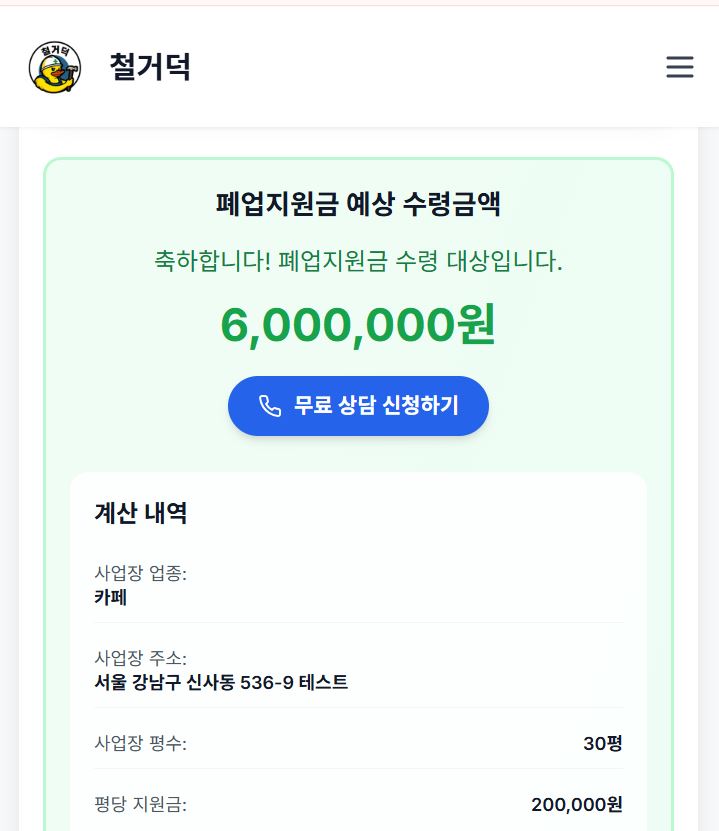
Task: Click the 철거덕 site name text
Action: coord(150,67)
